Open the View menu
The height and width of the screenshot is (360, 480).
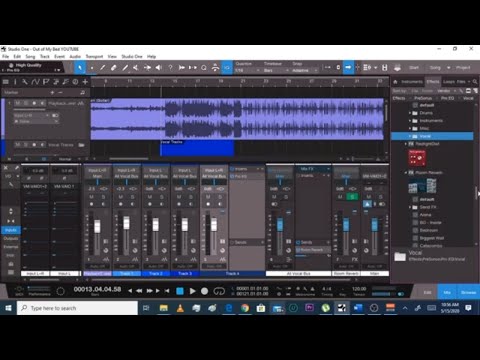112,57
